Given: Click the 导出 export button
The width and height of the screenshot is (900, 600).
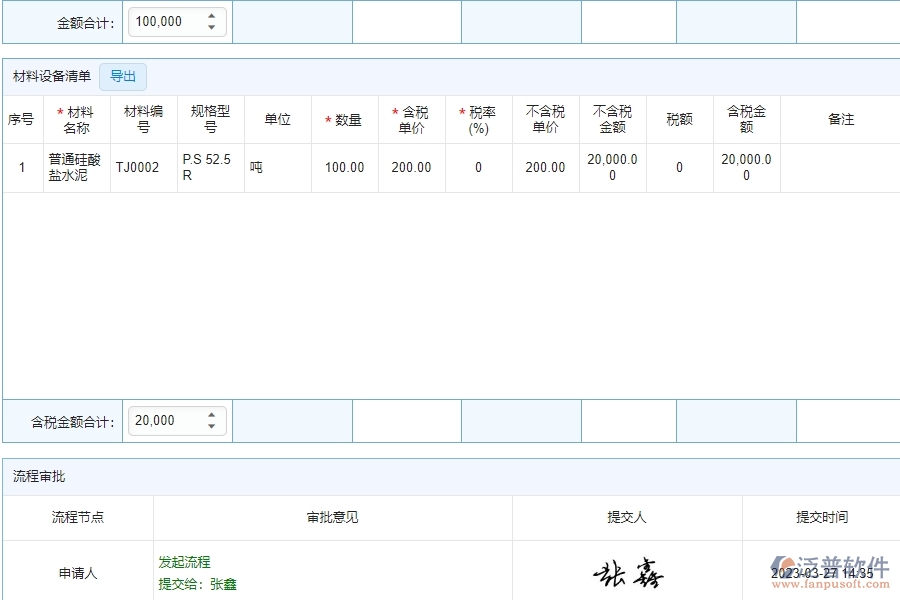Looking at the screenshot, I should tap(123, 76).
